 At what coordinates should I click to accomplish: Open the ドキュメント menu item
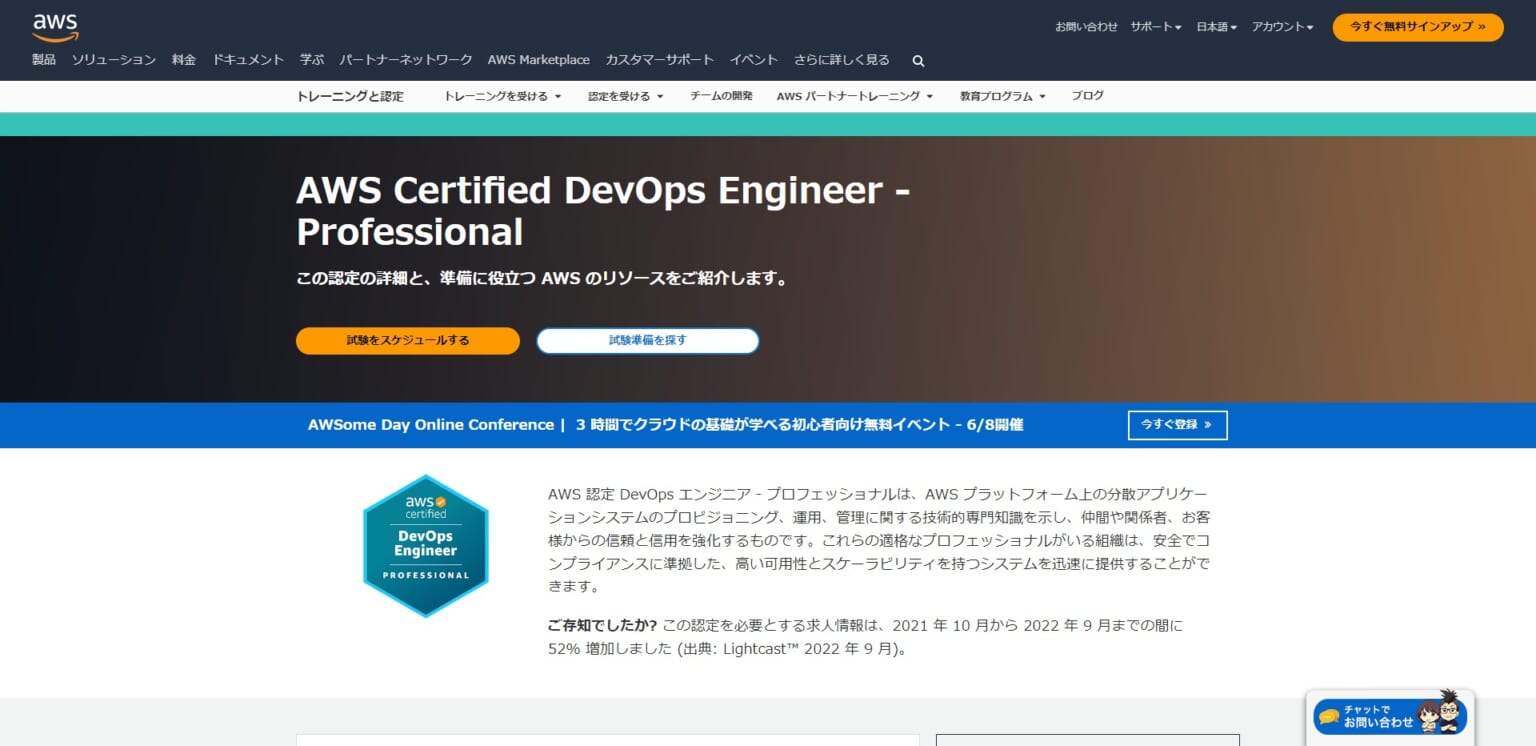tap(247, 60)
